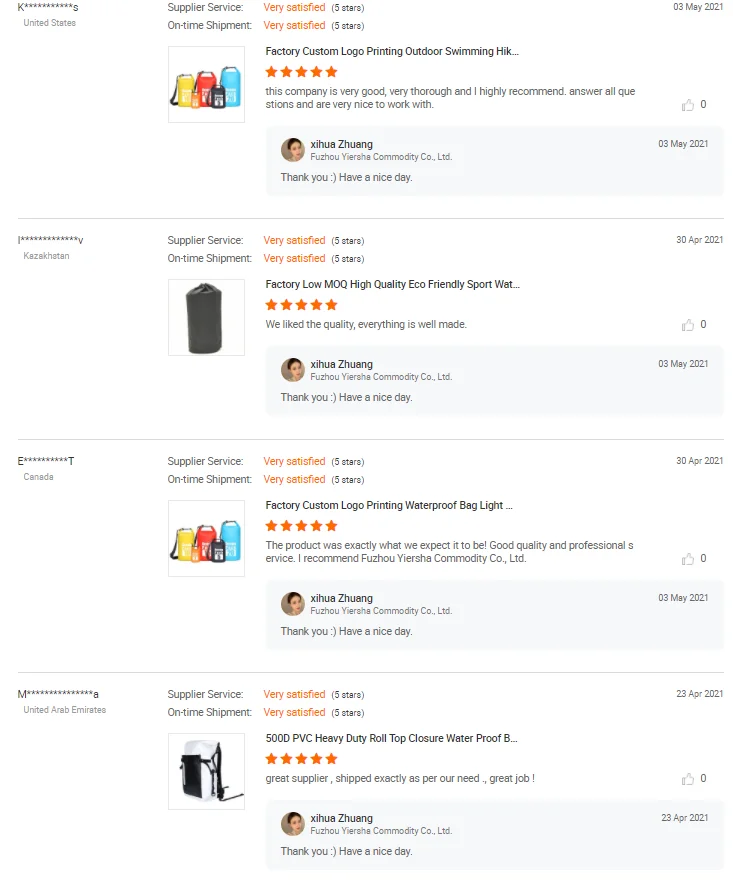Open the dry bags thumbnail in the Canada review
The width and height of the screenshot is (733, 891).
tap(206, 539)
